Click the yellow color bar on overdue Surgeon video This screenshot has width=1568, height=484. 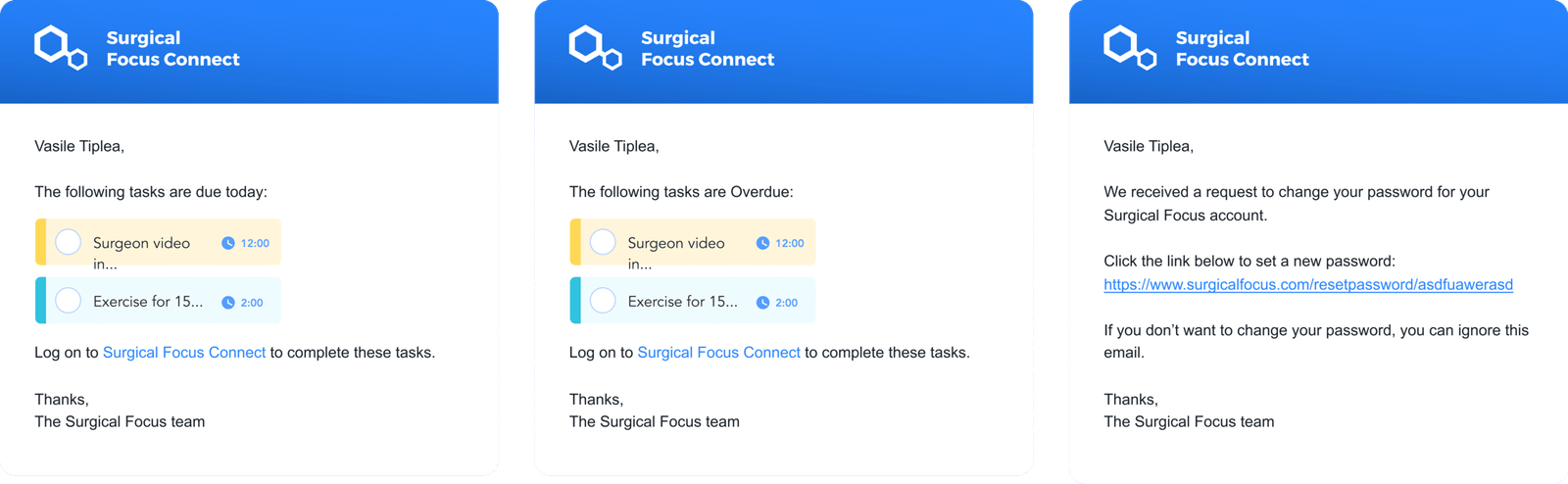pyautogui.click(x=575, y=242)
